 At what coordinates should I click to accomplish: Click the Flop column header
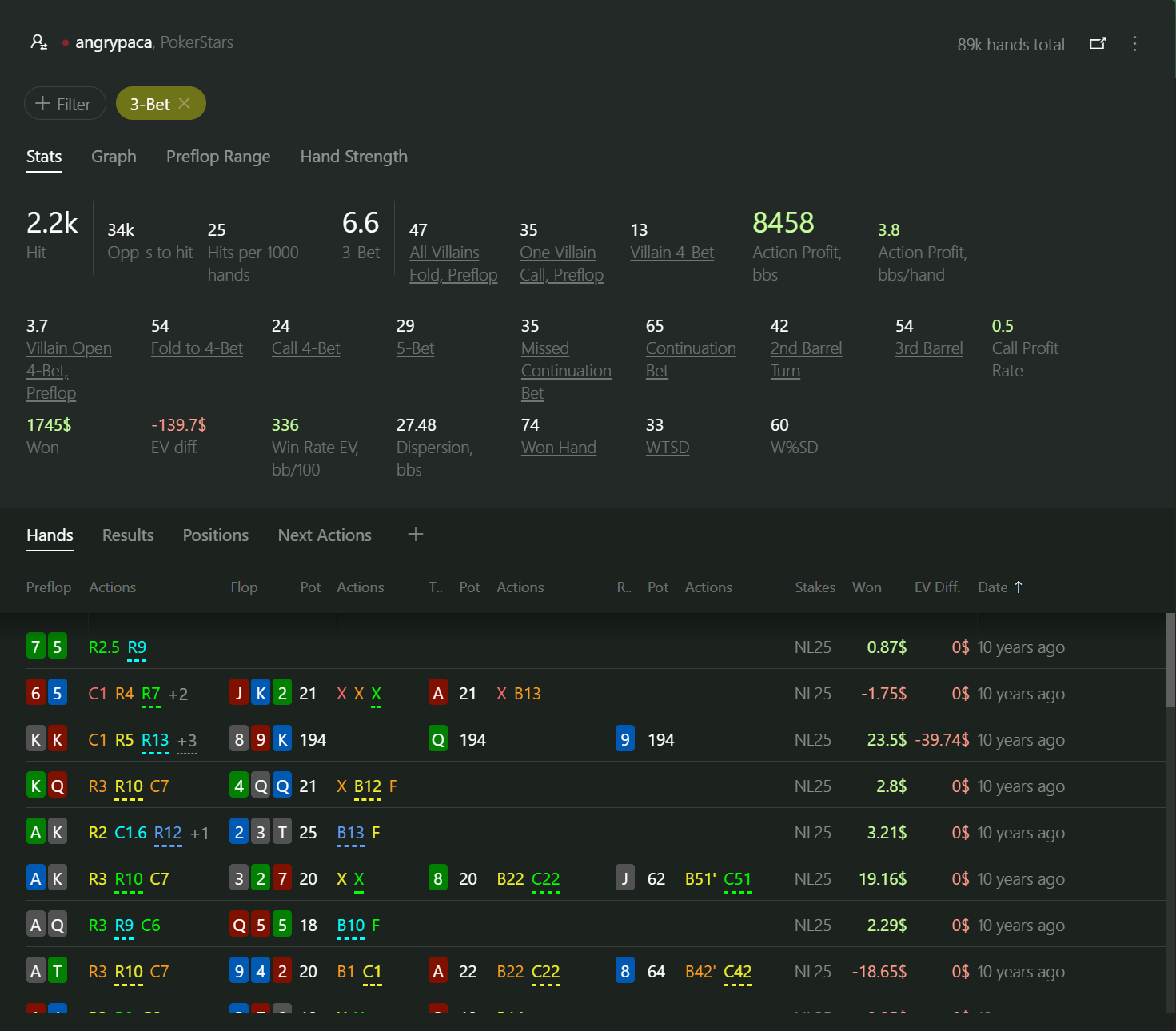pos(244,587)
